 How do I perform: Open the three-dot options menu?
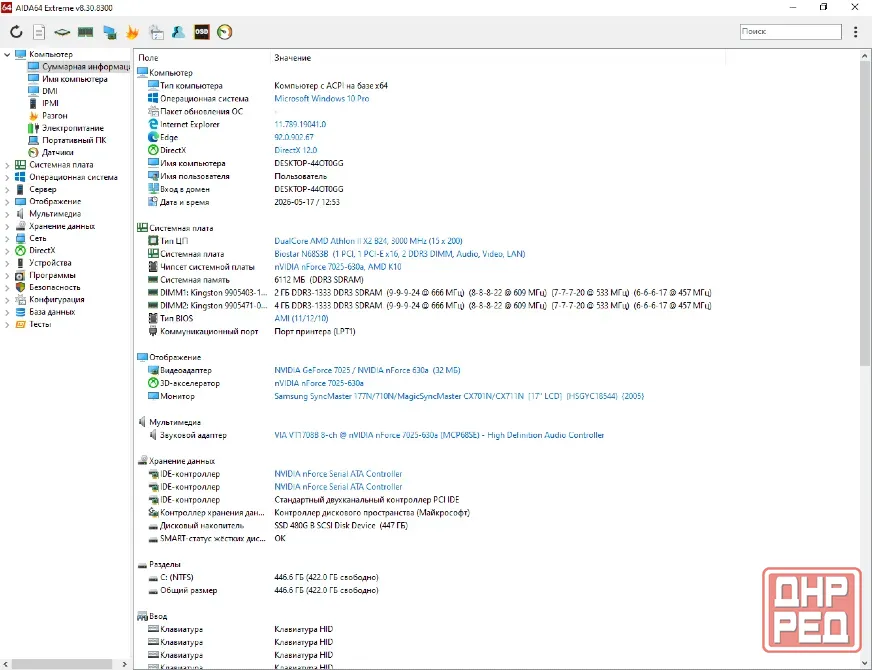855,32
